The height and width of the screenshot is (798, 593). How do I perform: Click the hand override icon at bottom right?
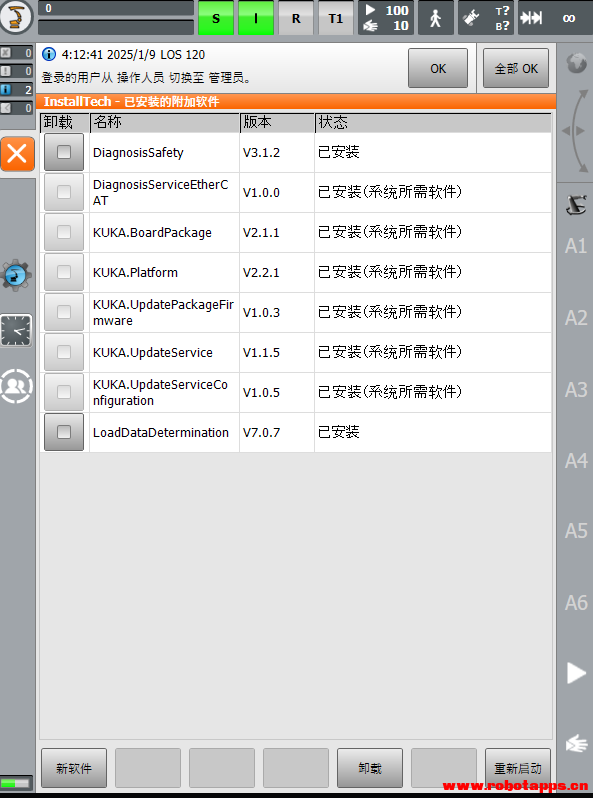tap(577, 745)
